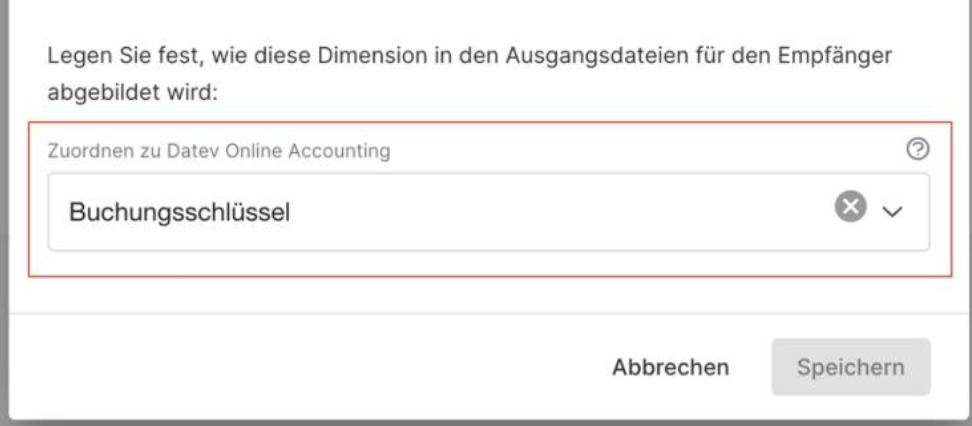Open the Zuordnen zu Datev combo box

488,211
